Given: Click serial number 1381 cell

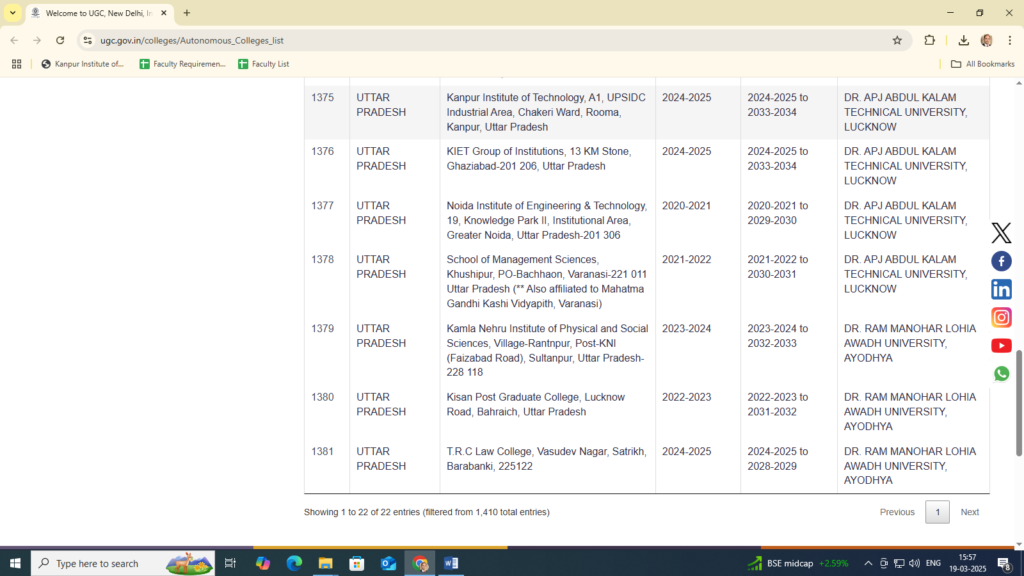Looking at the screenshot, I should point(327,466).
